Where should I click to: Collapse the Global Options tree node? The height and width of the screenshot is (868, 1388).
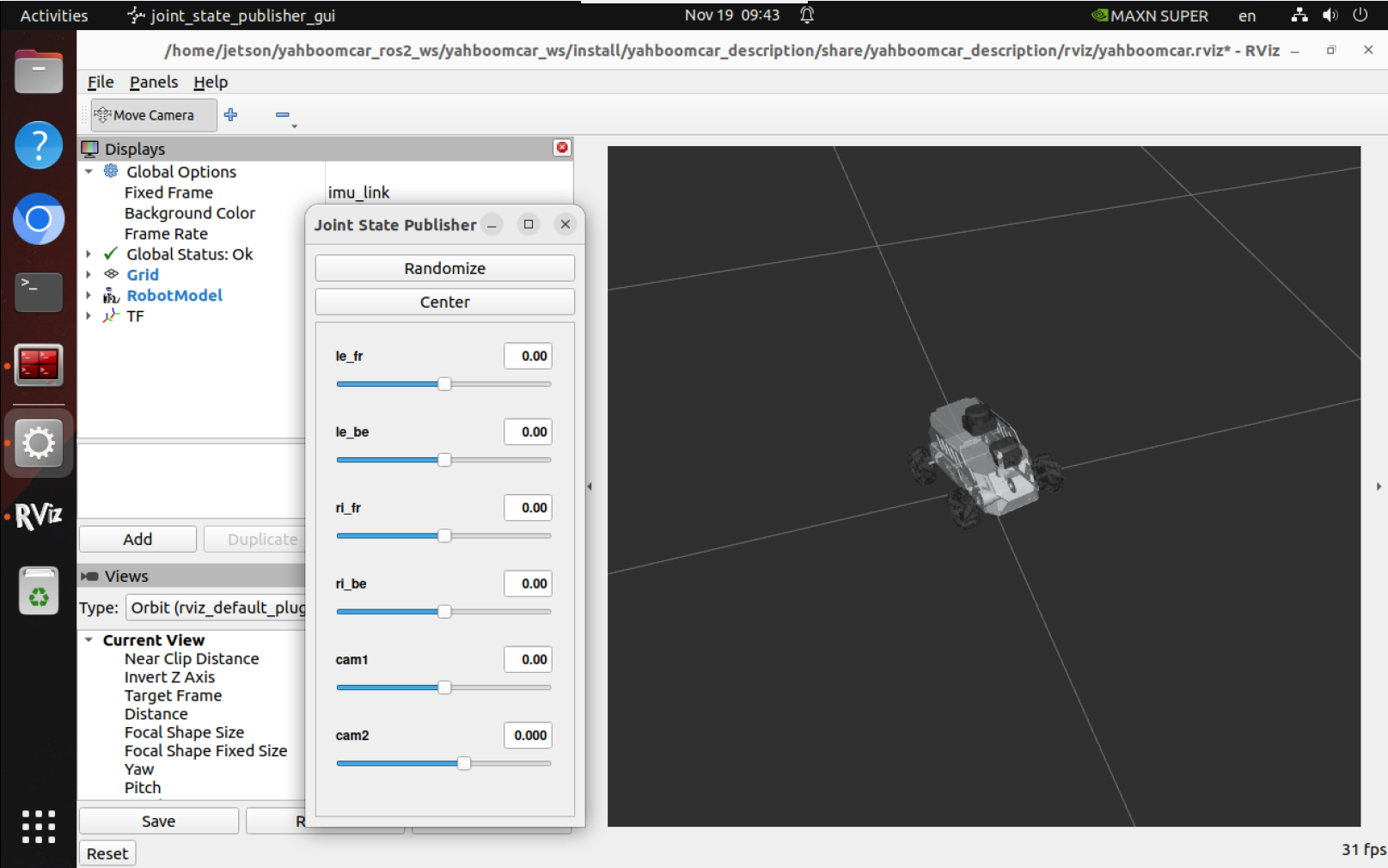click(x=89, y=171)
